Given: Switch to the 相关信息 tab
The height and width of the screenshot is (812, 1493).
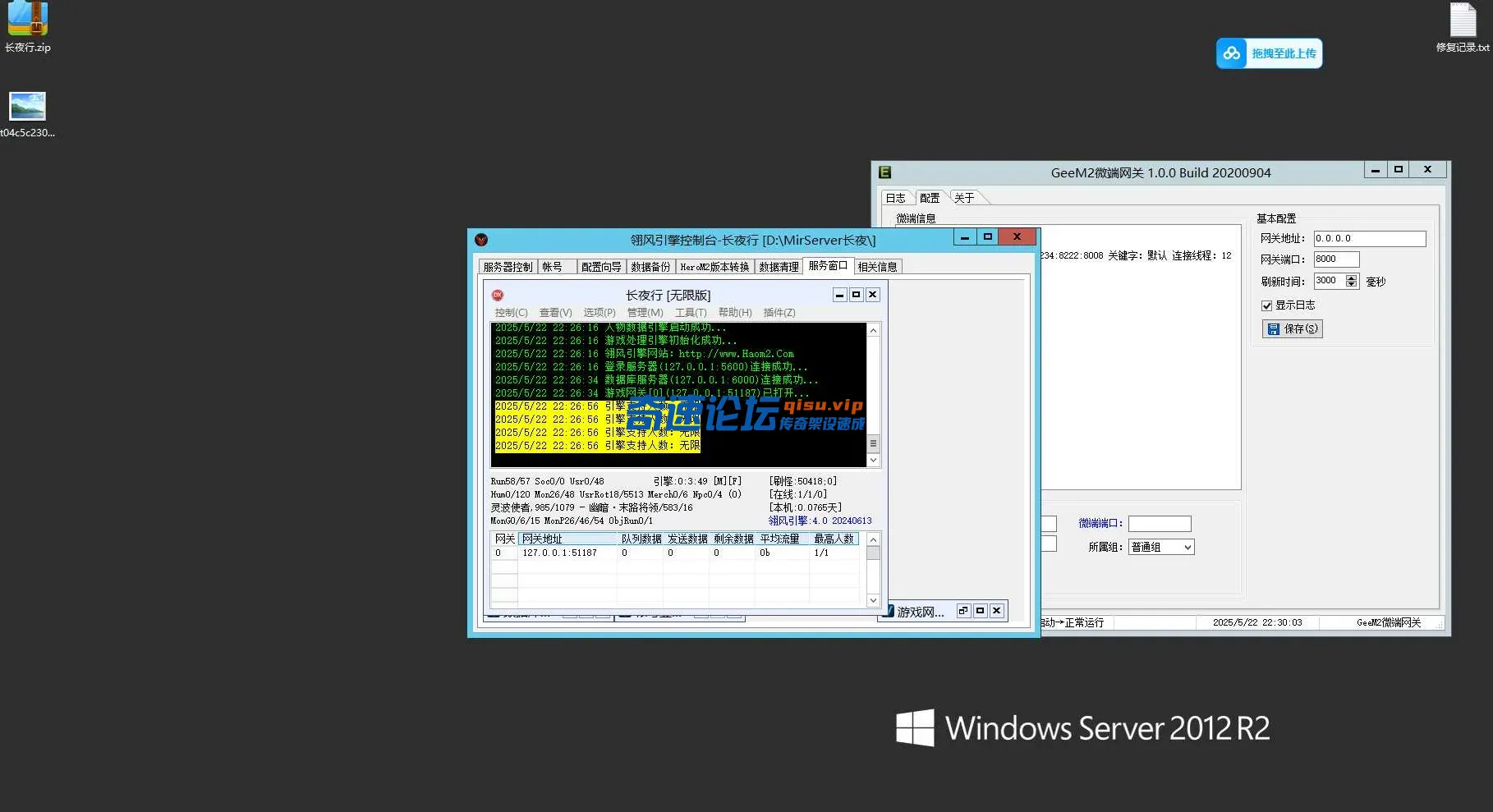Looking at the screenshot, I should coord(877,267).
